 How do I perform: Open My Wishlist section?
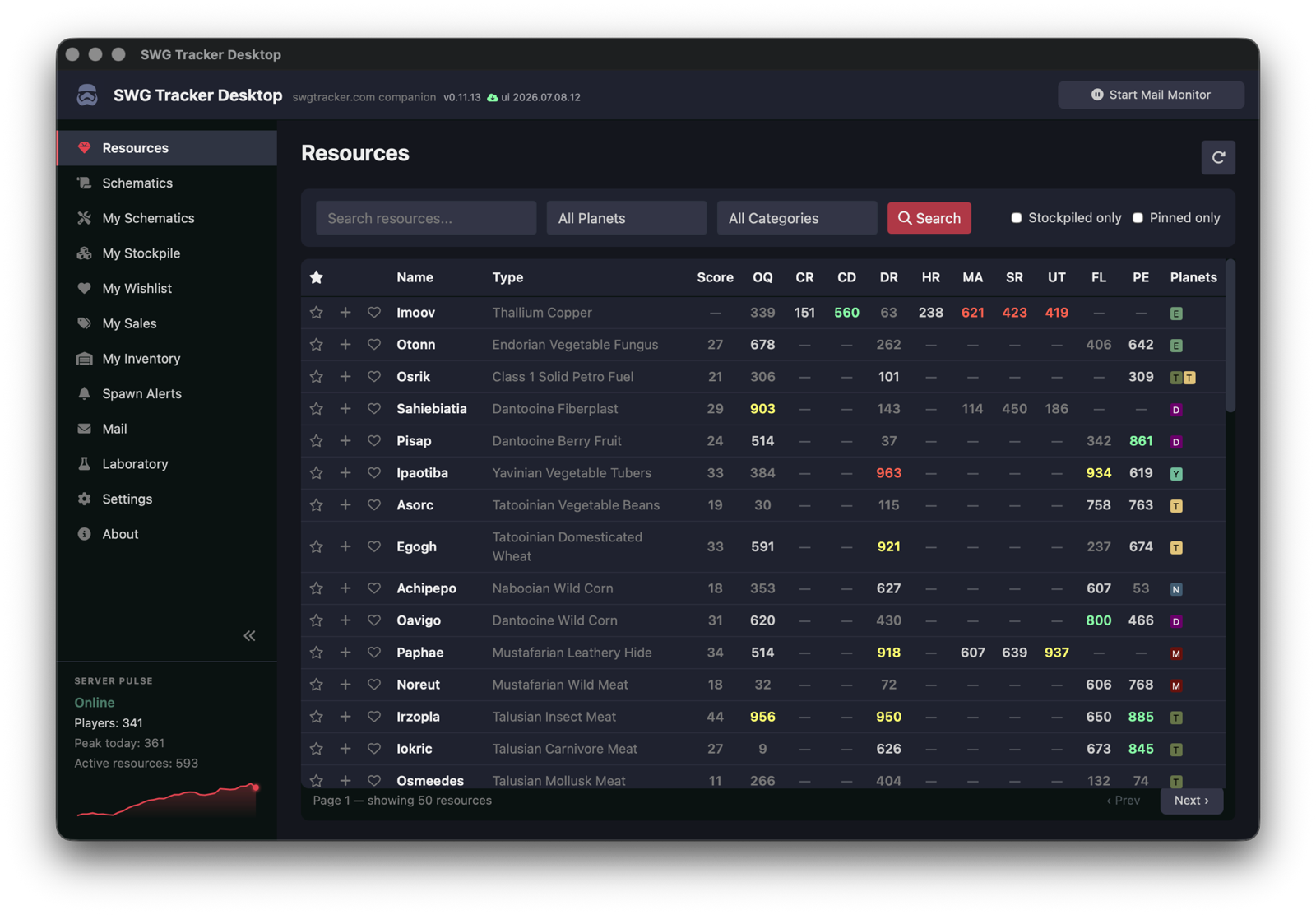(167, 288)
